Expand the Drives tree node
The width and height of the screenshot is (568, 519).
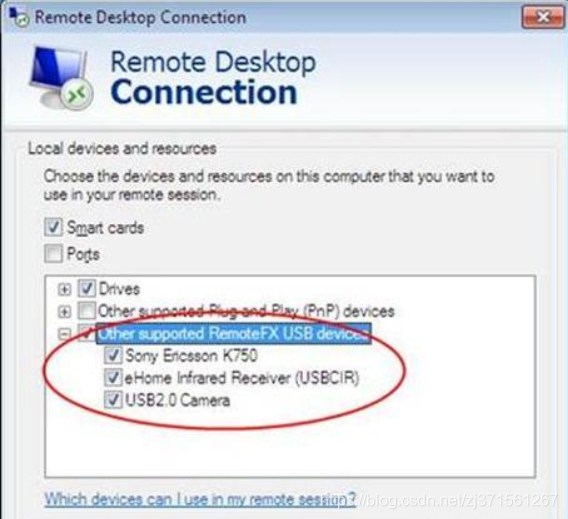click(x=64, y=289)
